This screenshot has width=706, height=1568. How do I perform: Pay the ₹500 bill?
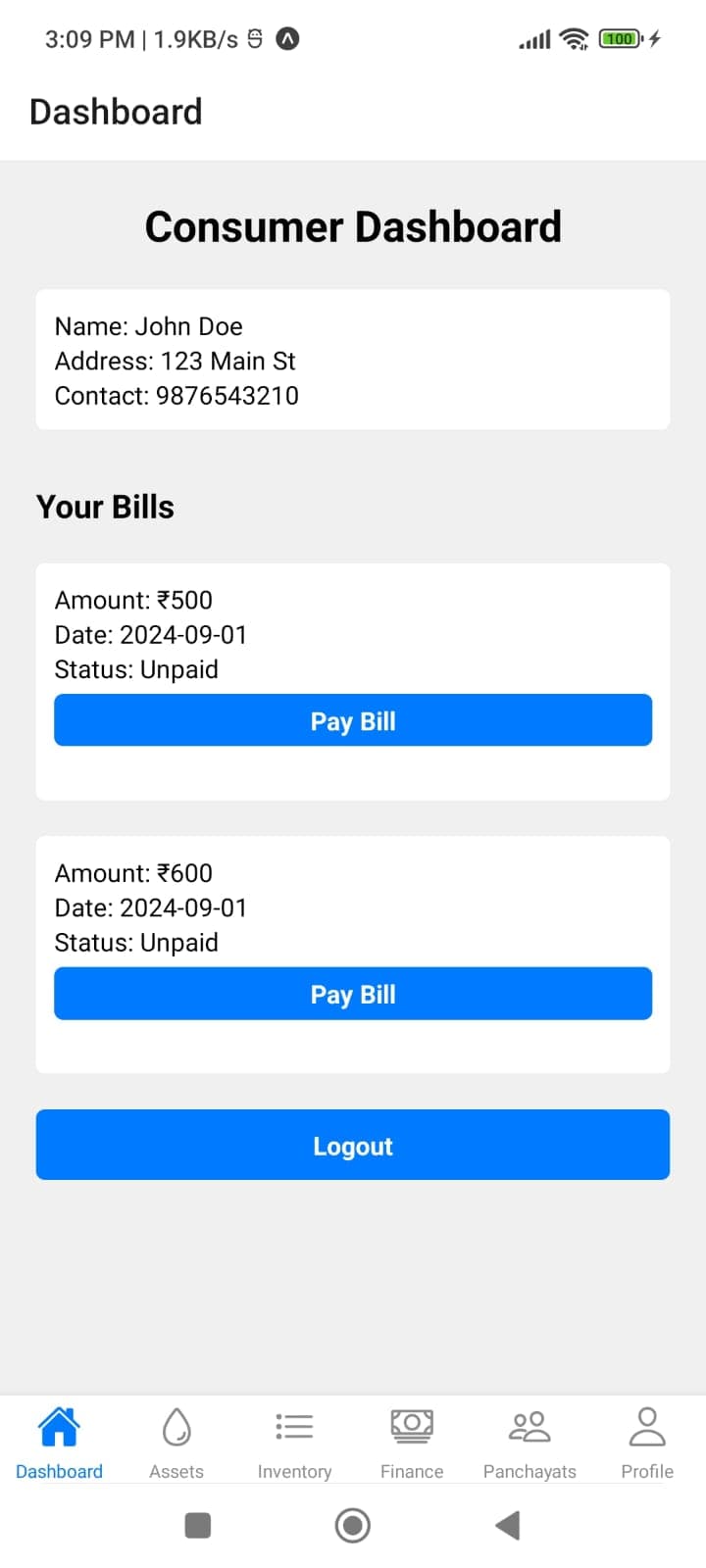pos(353,720)
